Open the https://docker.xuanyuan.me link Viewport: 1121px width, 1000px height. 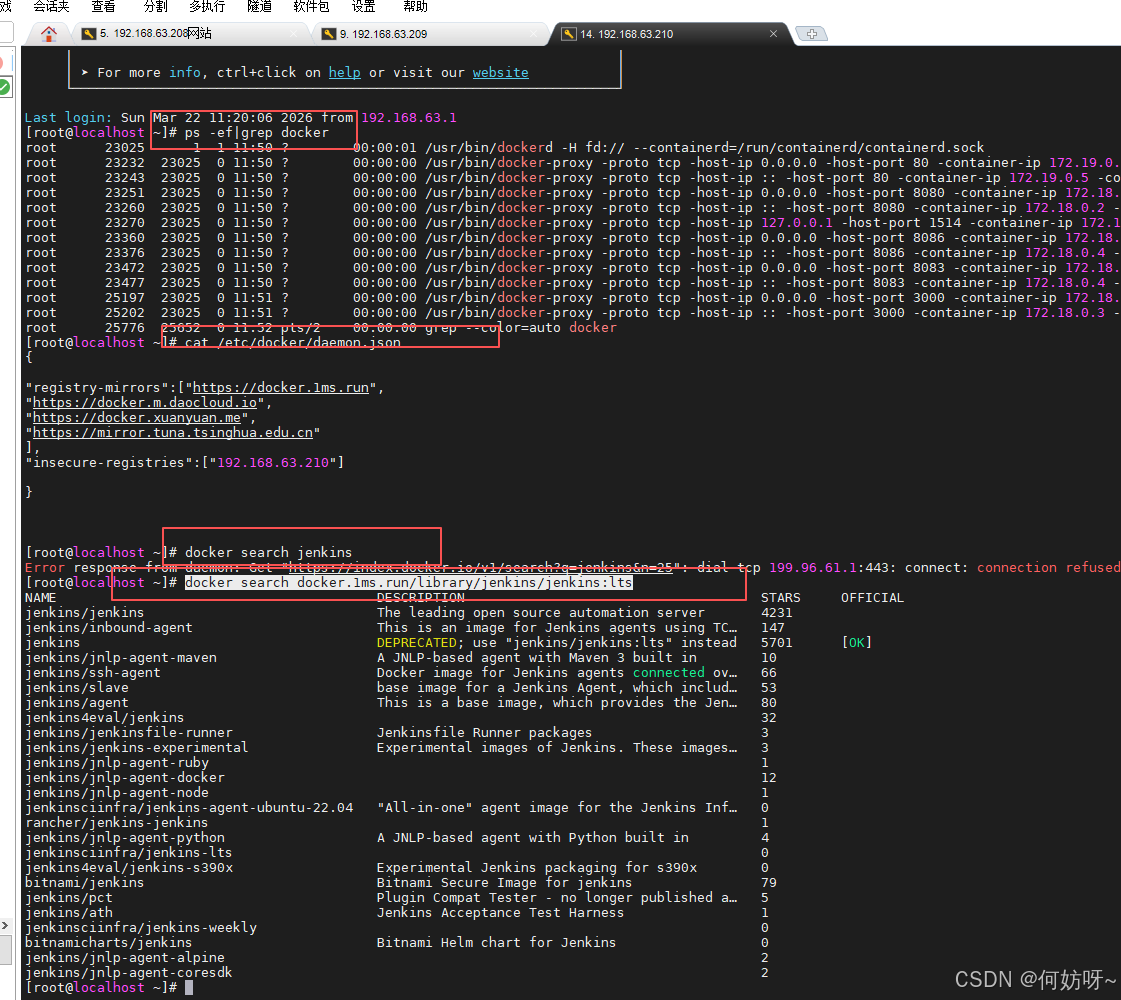point(137,417)
